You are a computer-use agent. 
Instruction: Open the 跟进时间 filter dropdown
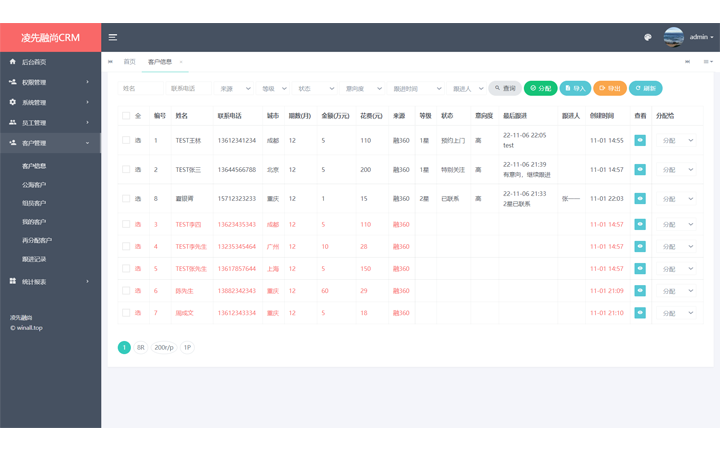point(415,88)
